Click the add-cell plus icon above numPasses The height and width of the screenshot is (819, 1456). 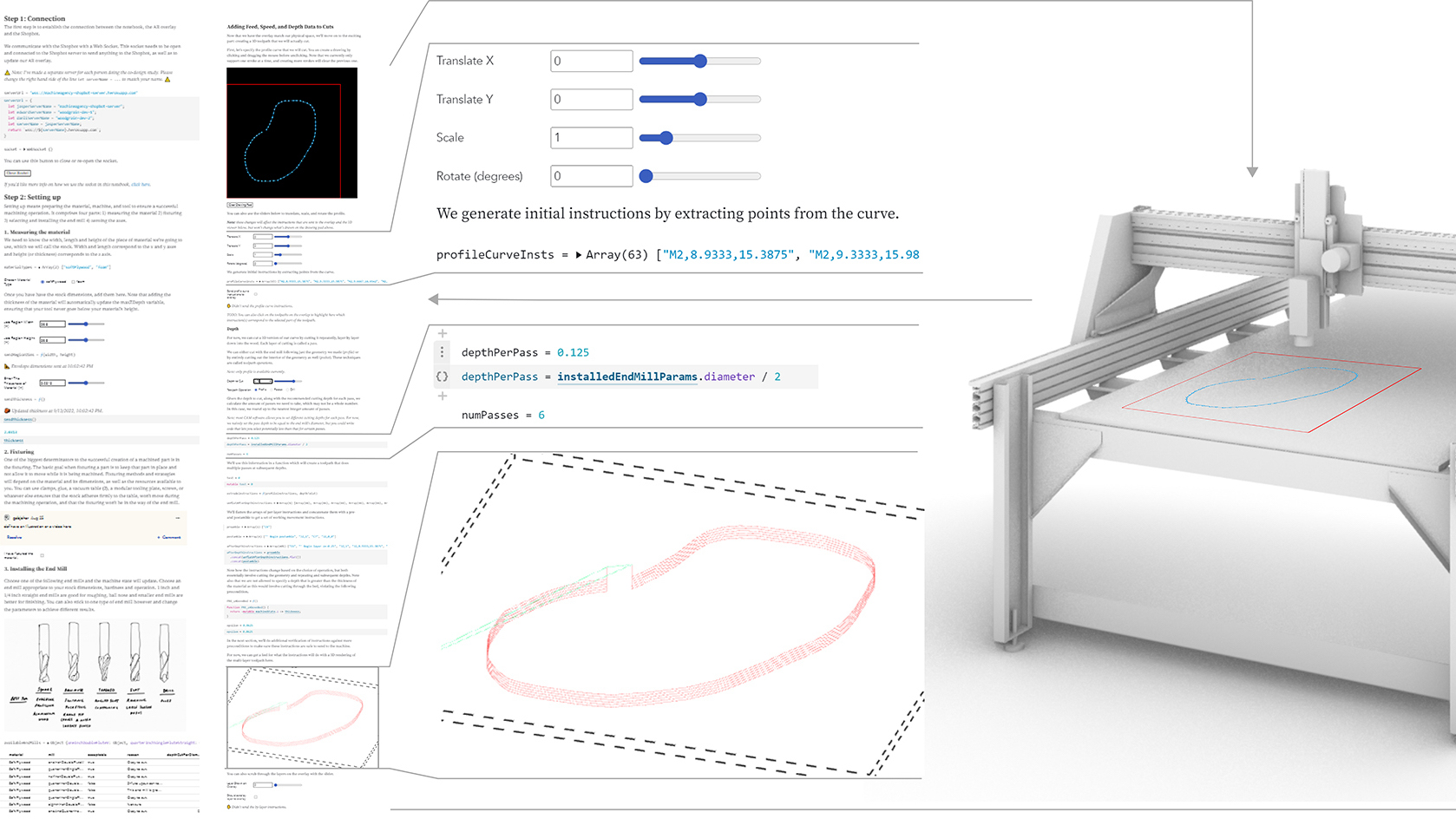coord(443,396)
